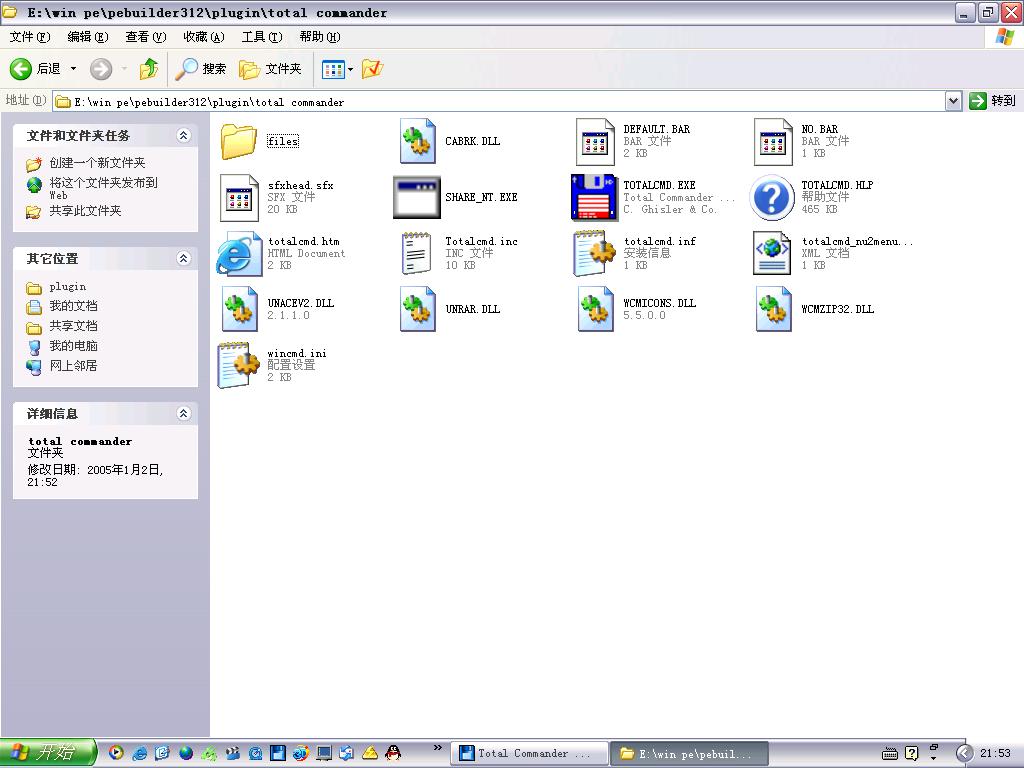Click the Forward arrow button
Screen dimensions: 1024x768
pyautogui.click(x=101, y=69)
